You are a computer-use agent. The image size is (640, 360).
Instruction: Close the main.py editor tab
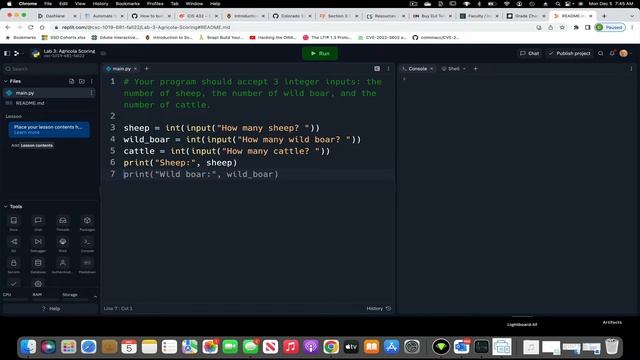pos(135,69)
